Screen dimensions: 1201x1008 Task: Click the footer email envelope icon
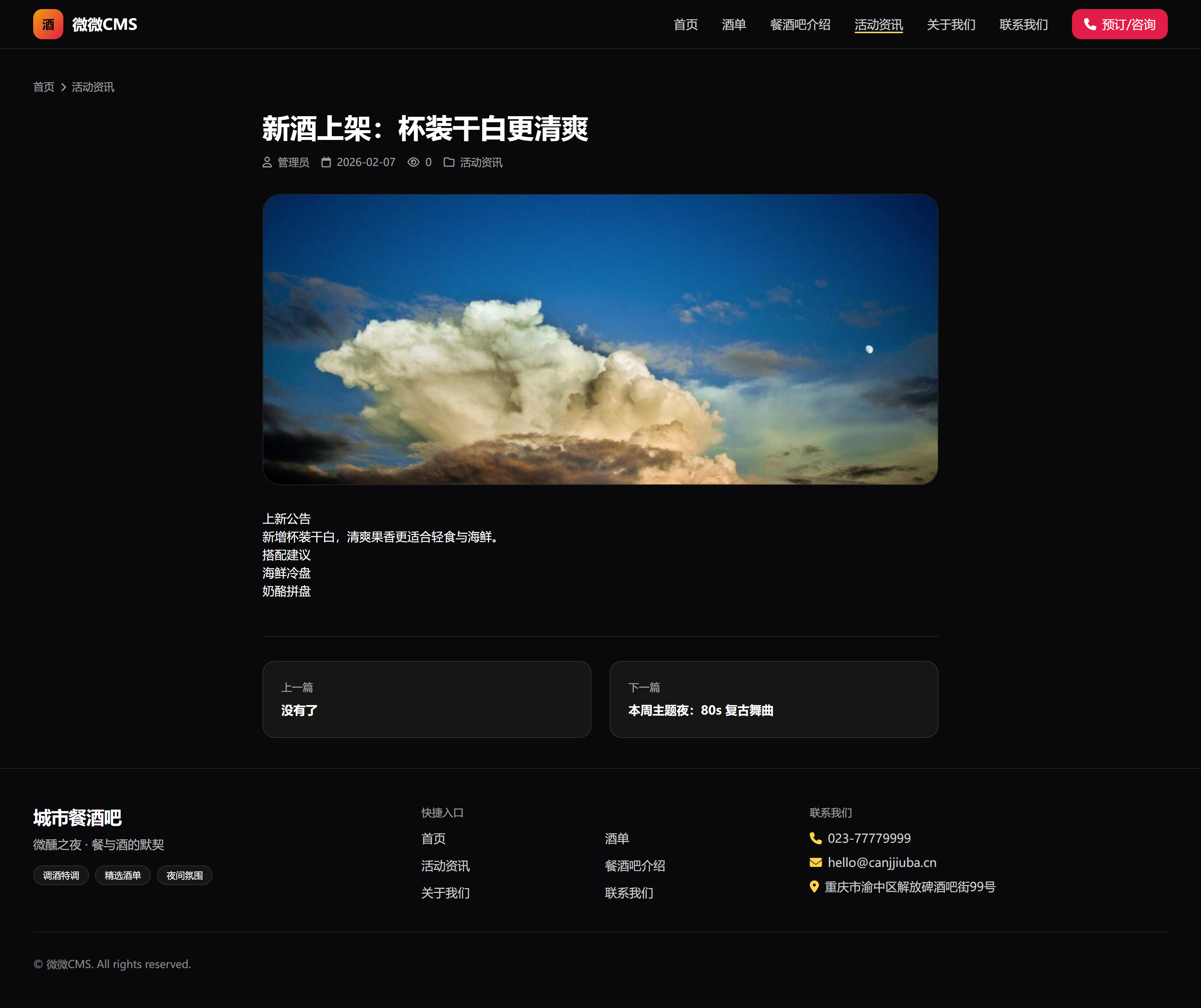[816, 862]
